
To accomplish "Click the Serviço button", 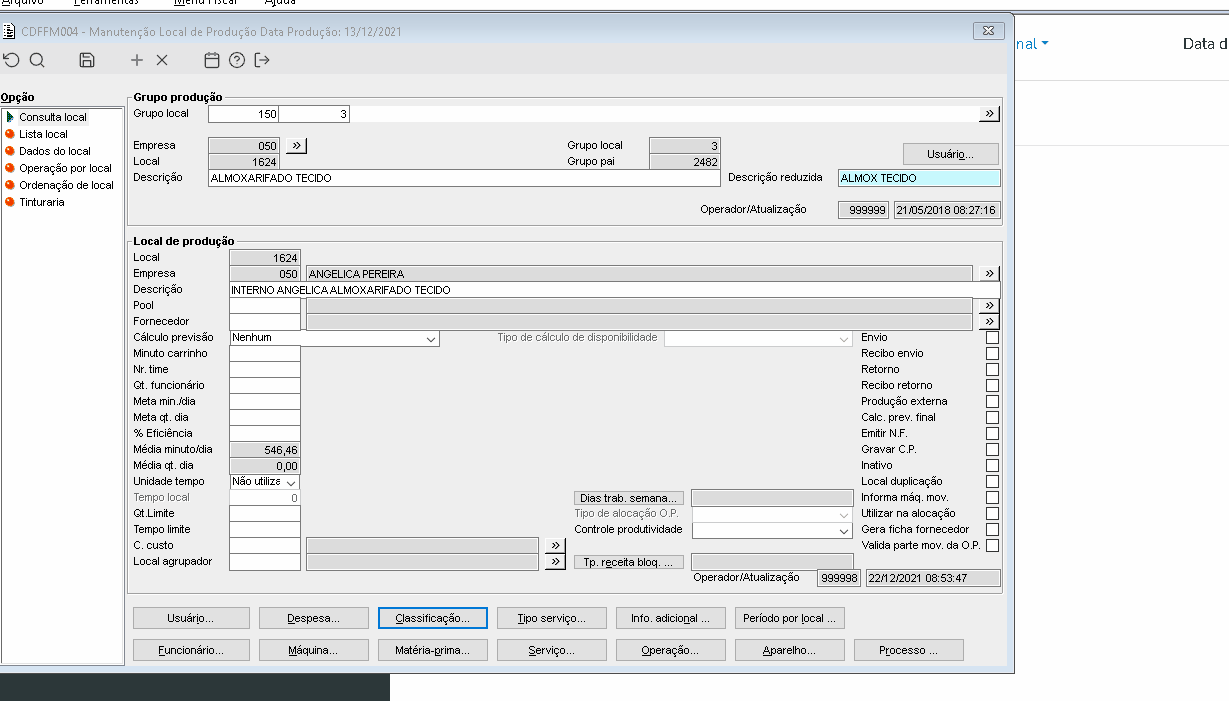I will point(552,650).
